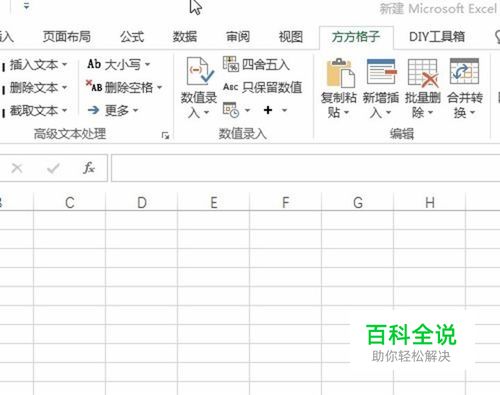Click the formula bar cancel X
Image resolution: width=500 pixels, height=395 pixels.
tap(17, 168)
